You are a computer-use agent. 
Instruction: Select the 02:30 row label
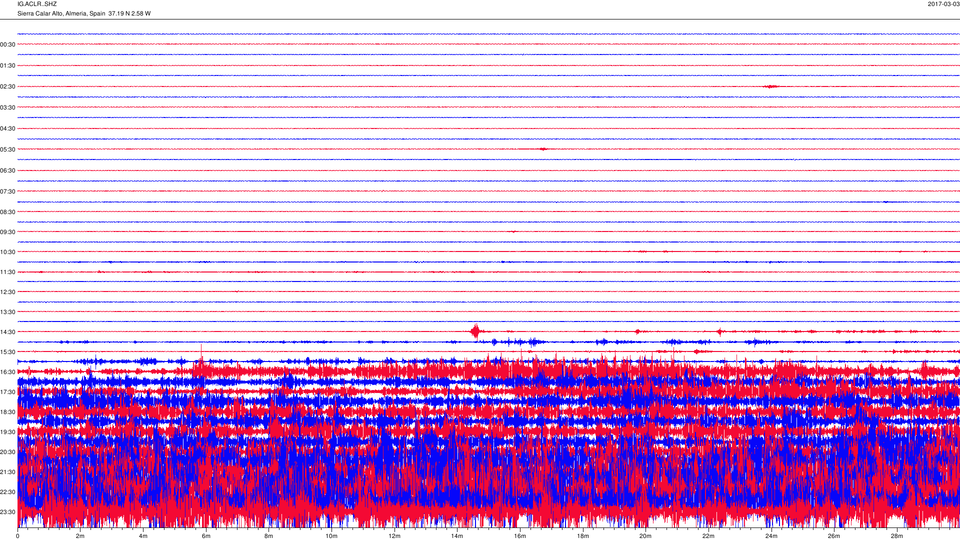[x=8, y=87]
